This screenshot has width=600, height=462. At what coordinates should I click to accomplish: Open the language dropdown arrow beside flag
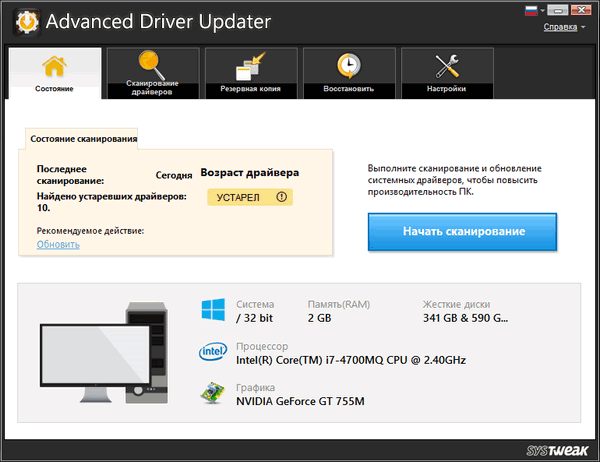click(x=542, y=11)
